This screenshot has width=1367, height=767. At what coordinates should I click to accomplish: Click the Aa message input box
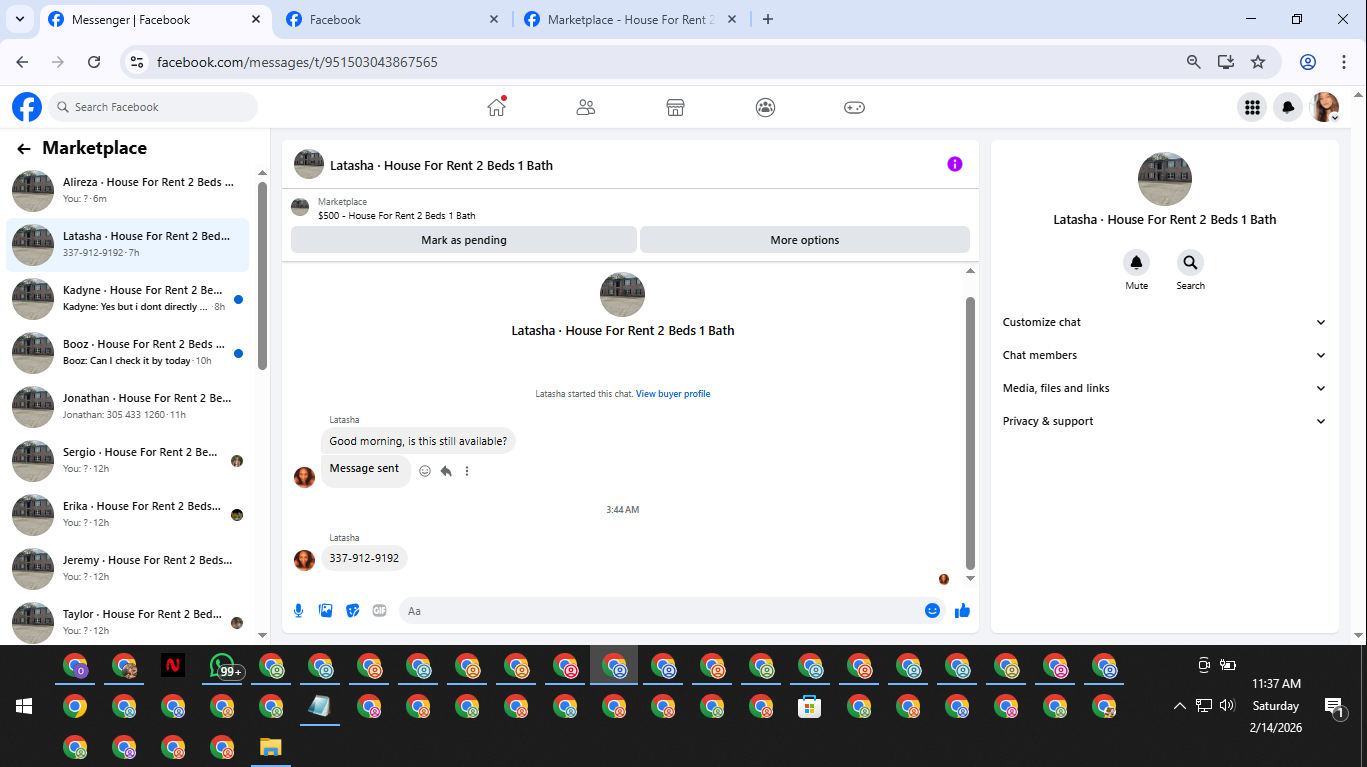[660, 610]
